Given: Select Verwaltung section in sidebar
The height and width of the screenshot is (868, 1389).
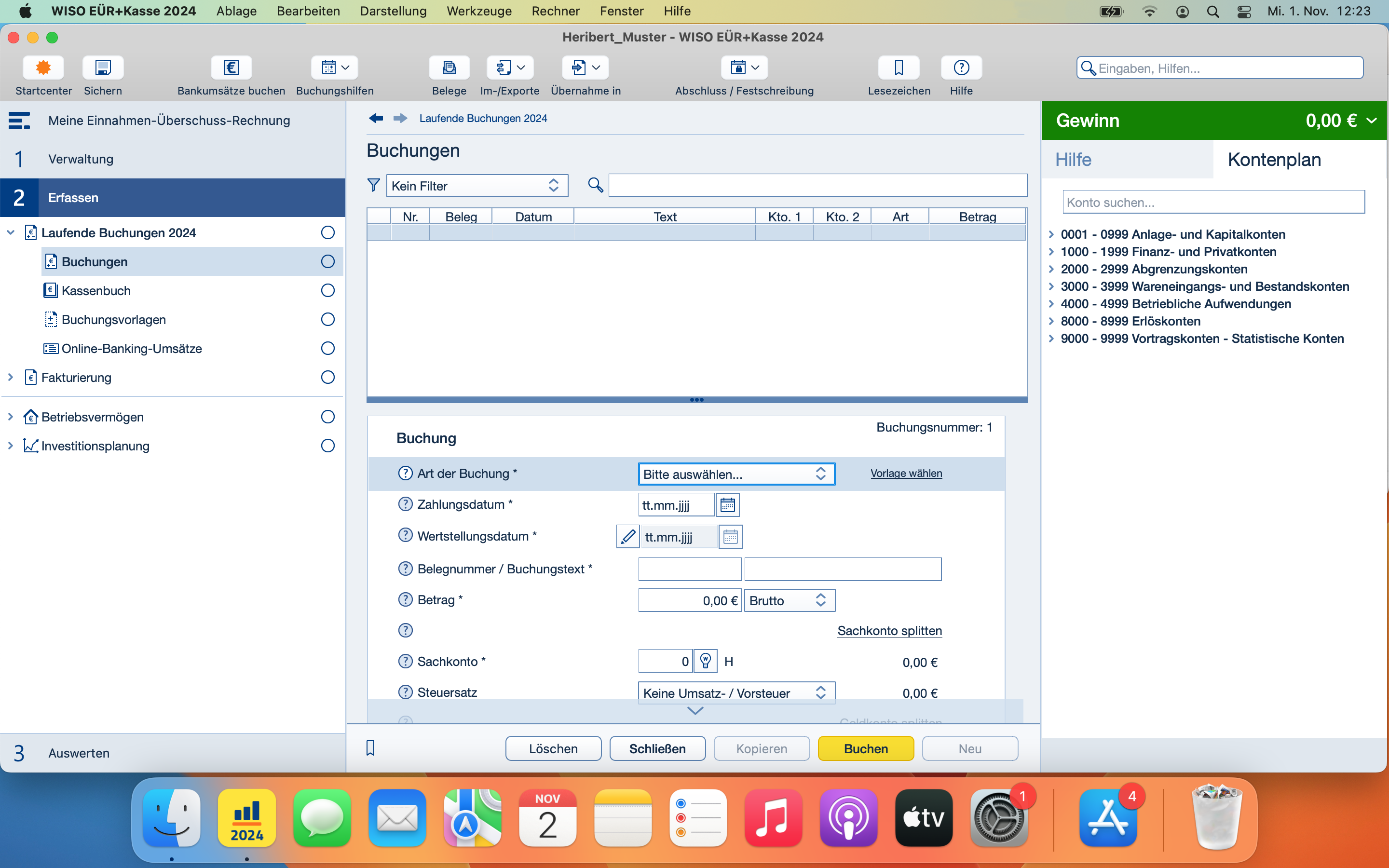Looking at the screenshot, I should pos(172,159).
